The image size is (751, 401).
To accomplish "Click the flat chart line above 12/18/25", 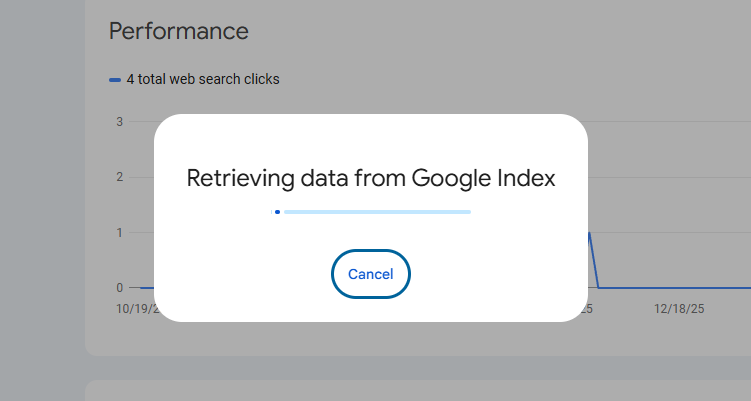I will tap(679, 287).
